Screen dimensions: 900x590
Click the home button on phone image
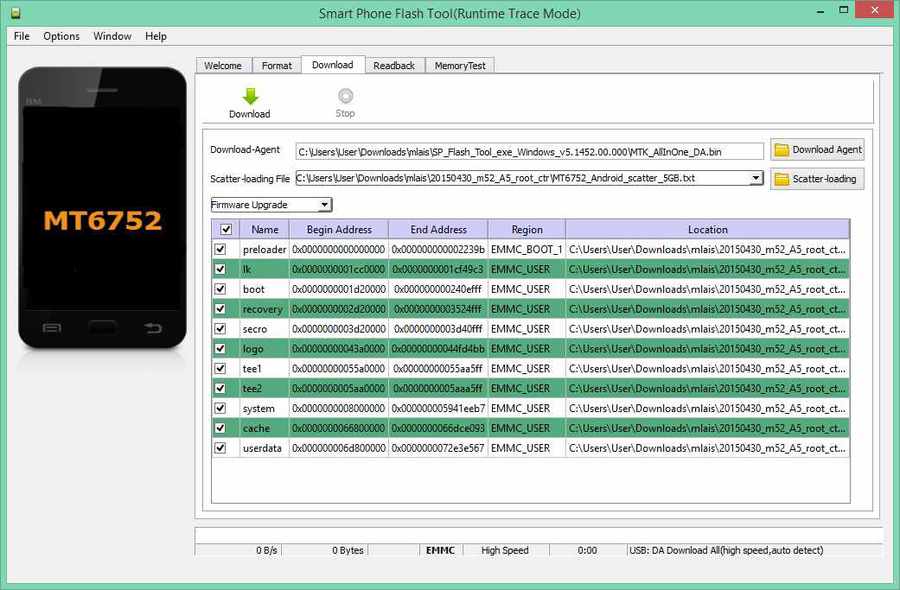pos(102,328)
